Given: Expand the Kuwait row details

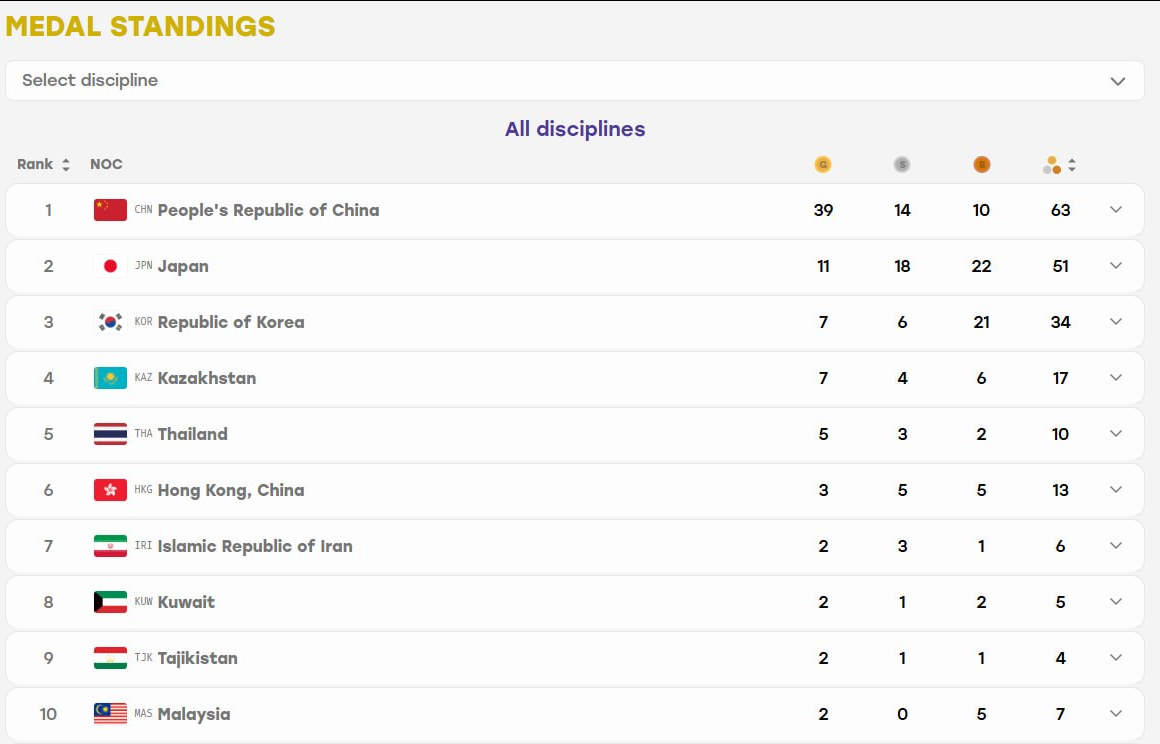Looking at the screenshot, I should coord(1116,601).
